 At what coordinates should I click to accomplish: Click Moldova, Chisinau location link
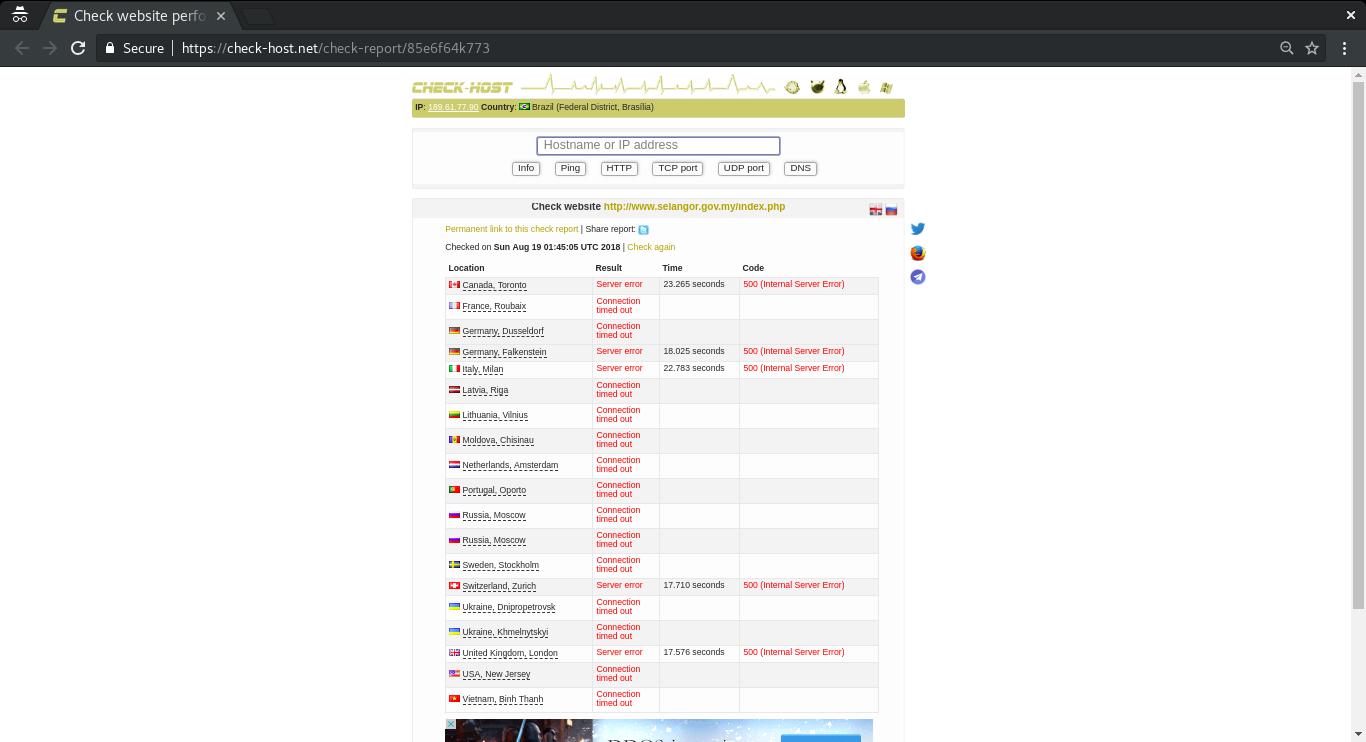tap(498, 441)
